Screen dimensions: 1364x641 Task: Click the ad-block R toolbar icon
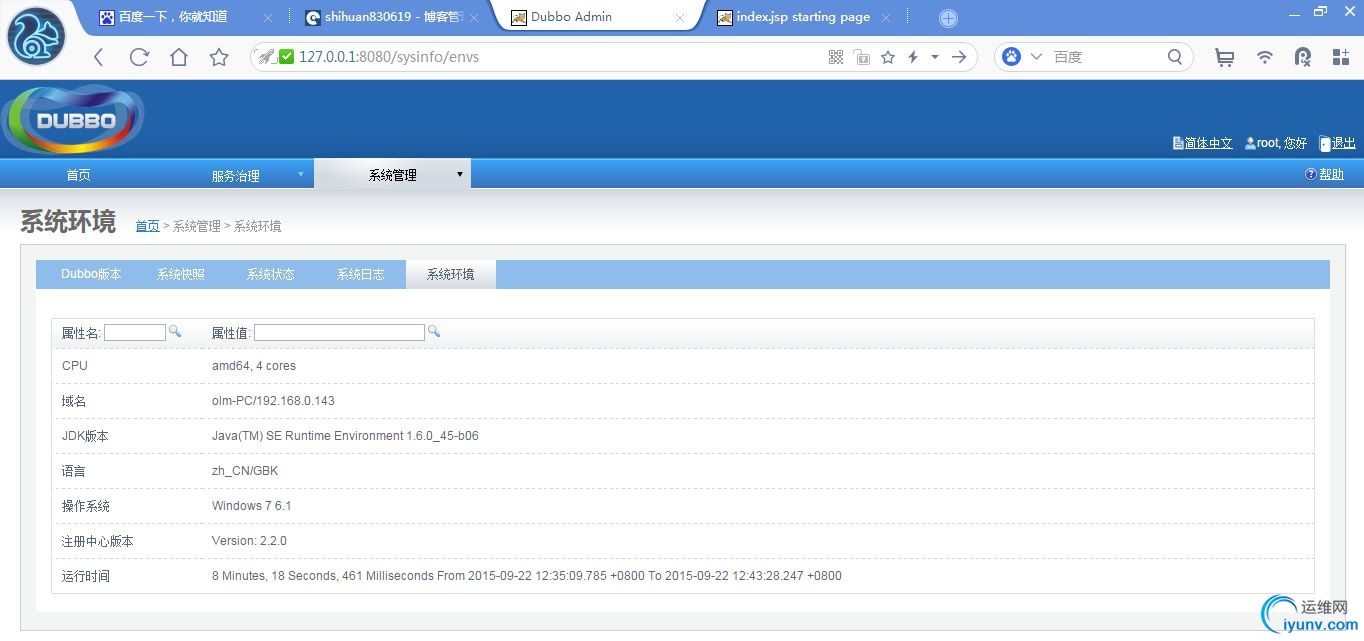(1303, 57)
